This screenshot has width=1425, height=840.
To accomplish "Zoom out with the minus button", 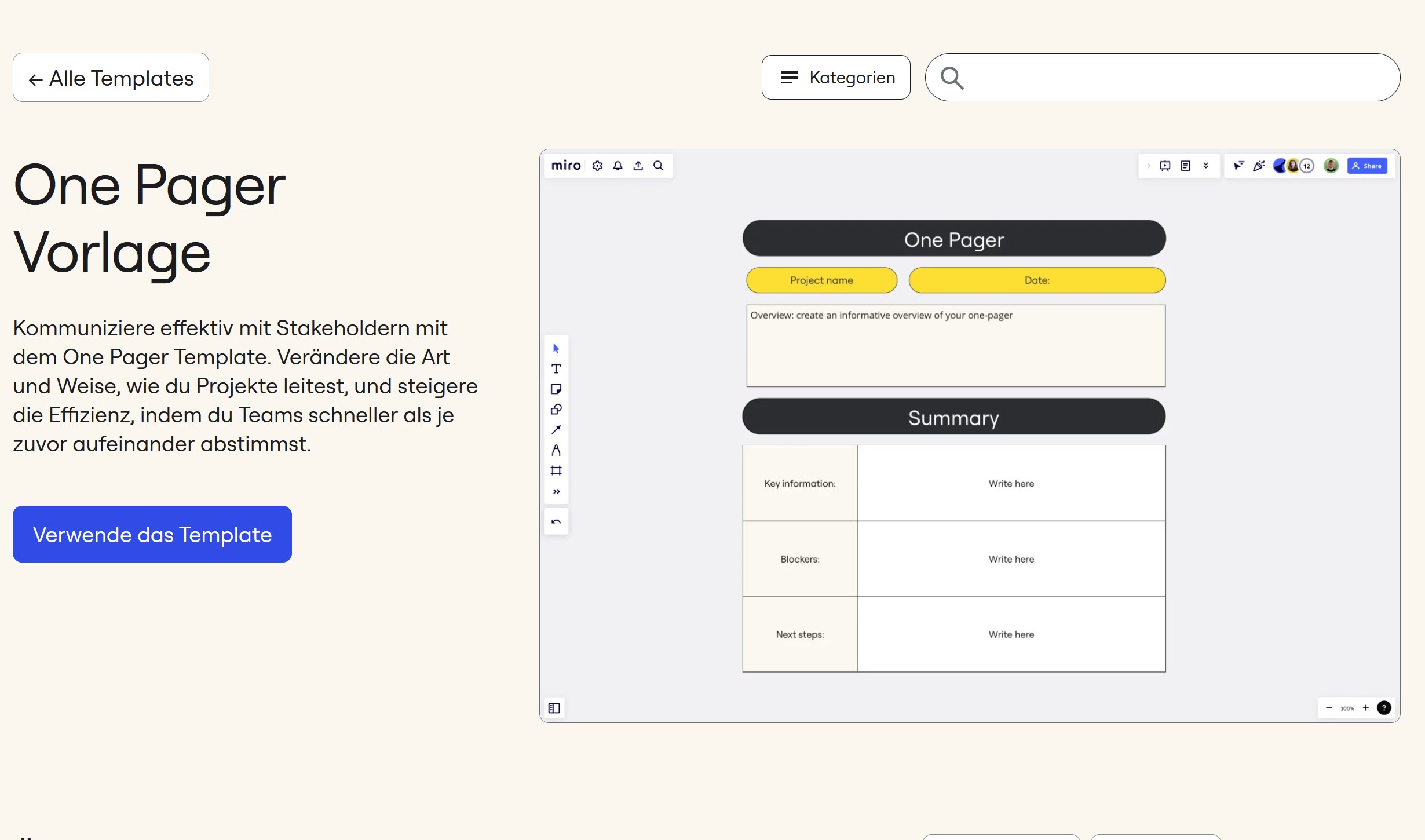I will pos(1329,708).
